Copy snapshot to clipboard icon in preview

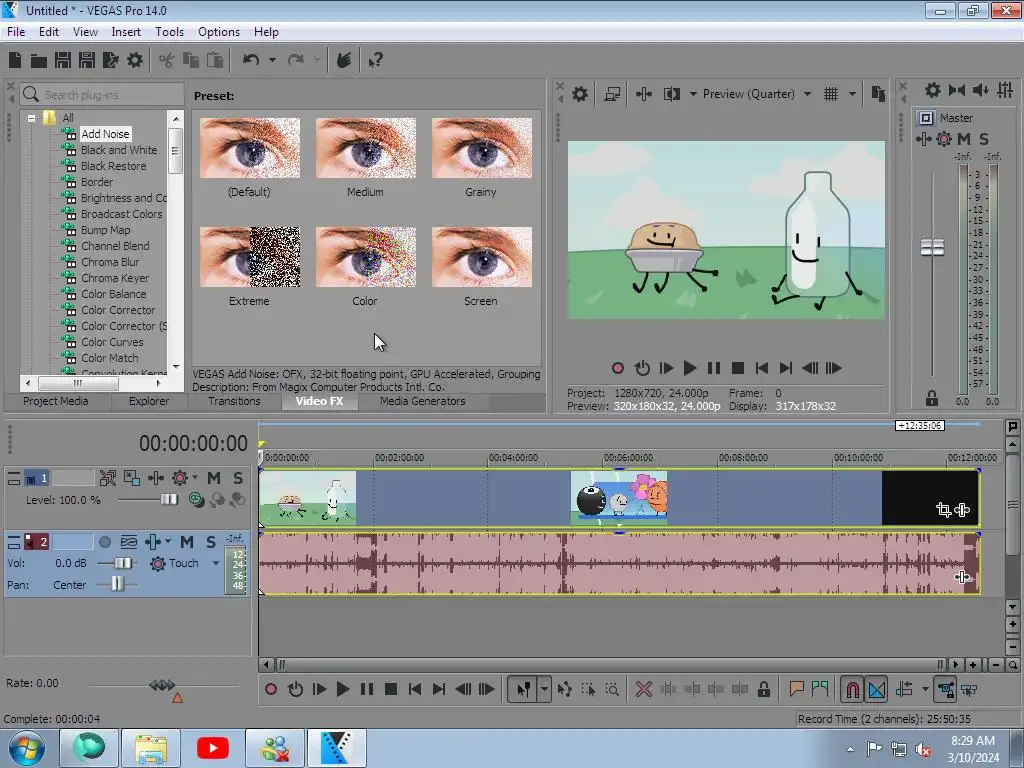(x=878, y=94)
